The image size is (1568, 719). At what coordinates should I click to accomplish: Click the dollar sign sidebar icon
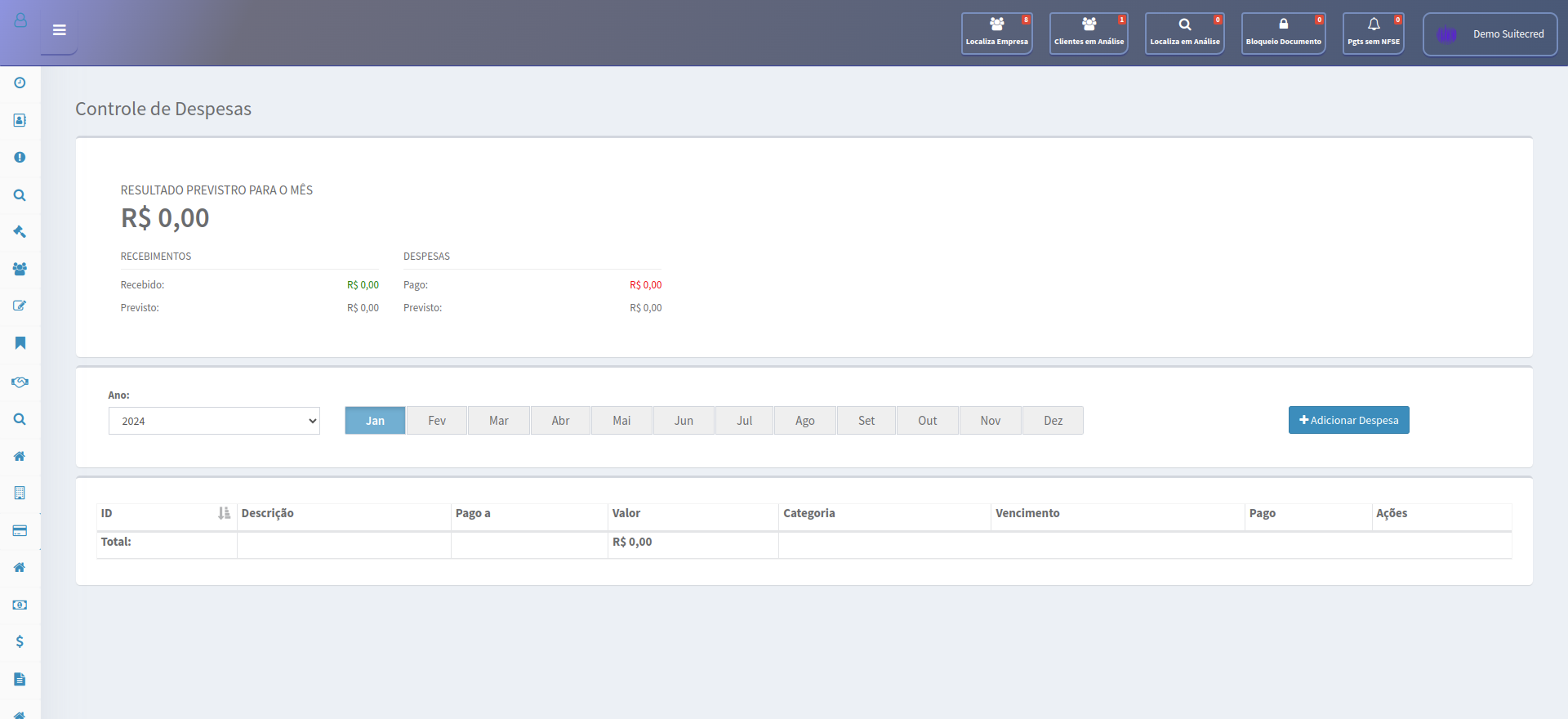(x=20, y=641)
